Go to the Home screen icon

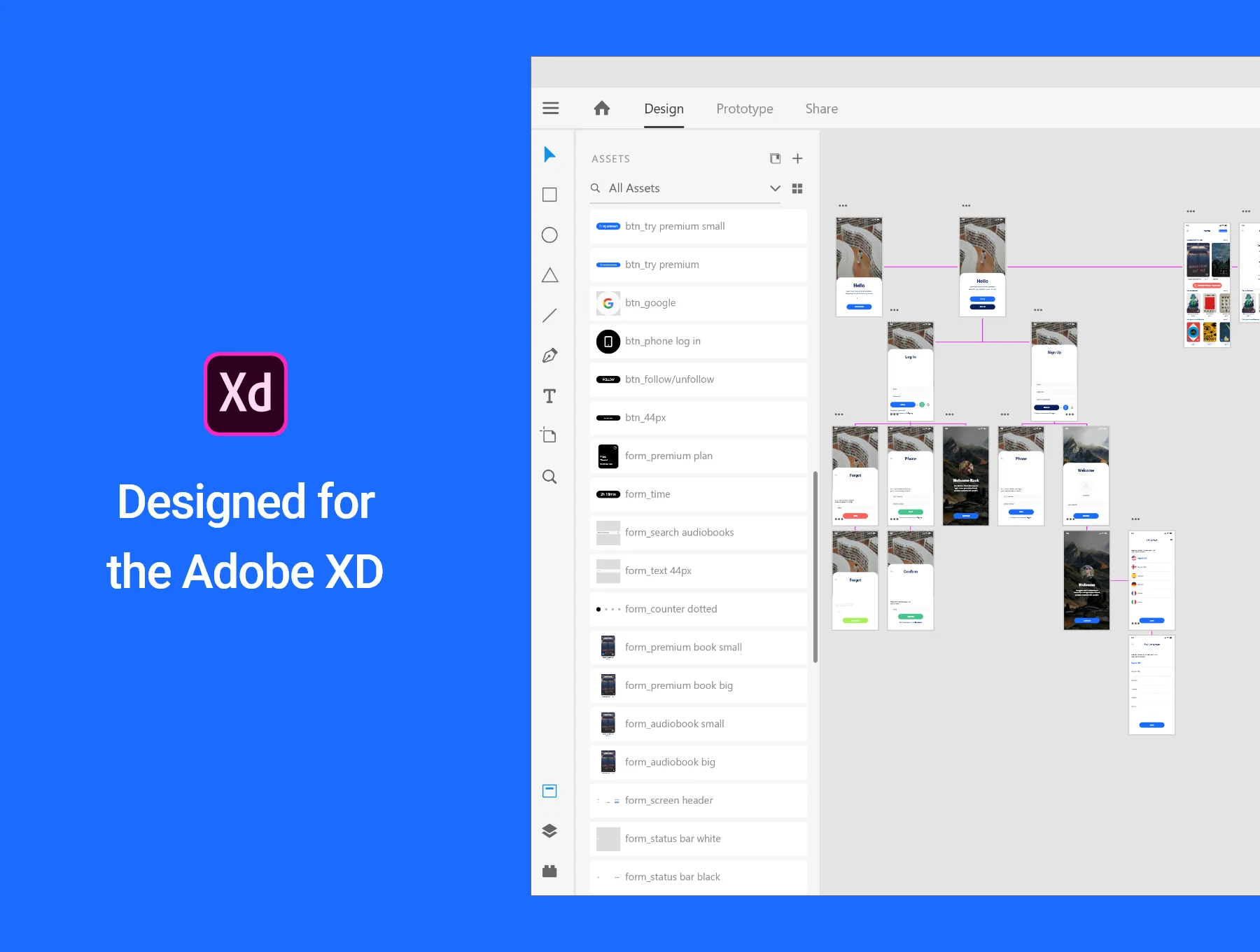pyautogui.click(x=602, y=108)
